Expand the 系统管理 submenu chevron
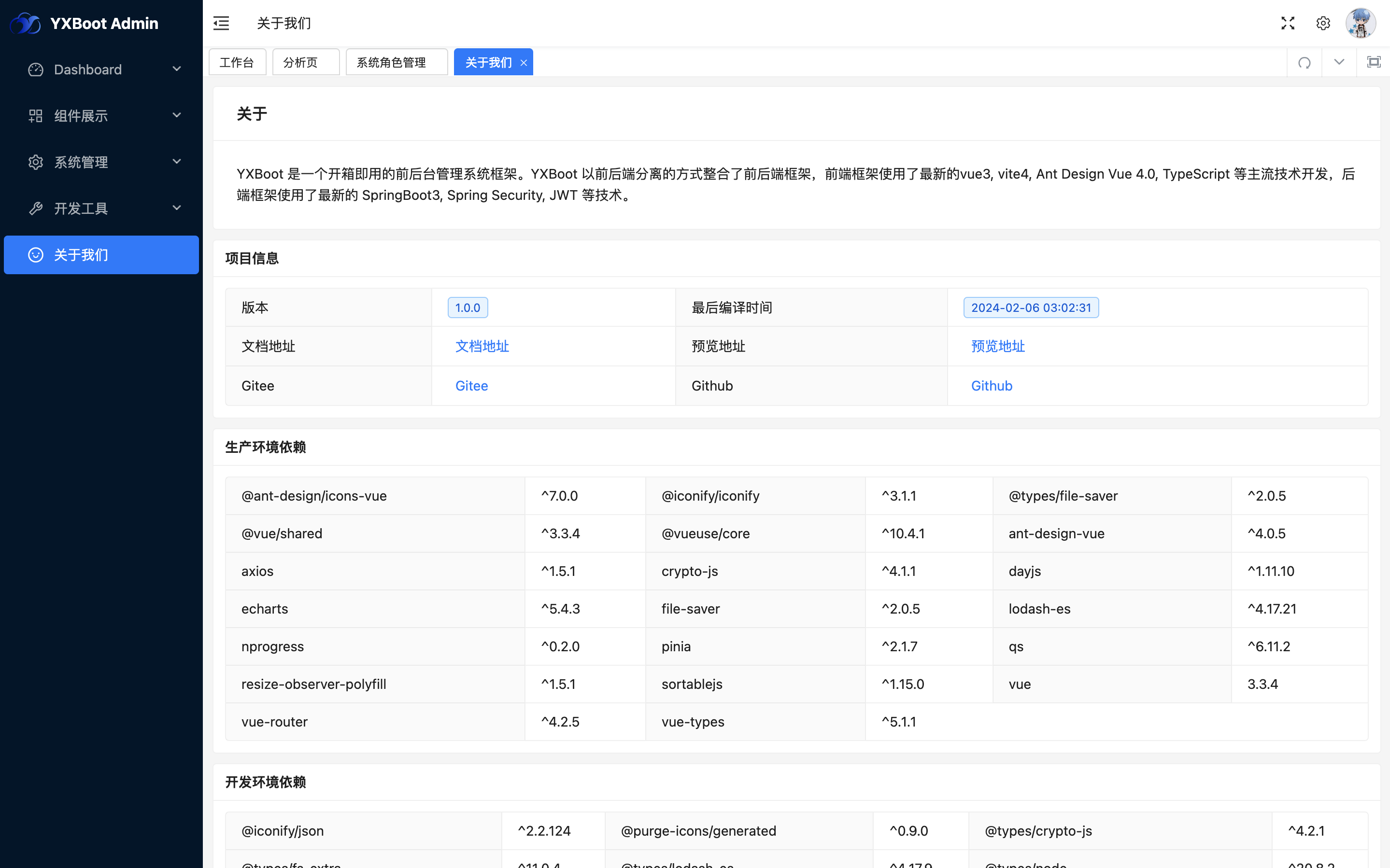Viewport: 1390px width, 868px height. [177, 162]
